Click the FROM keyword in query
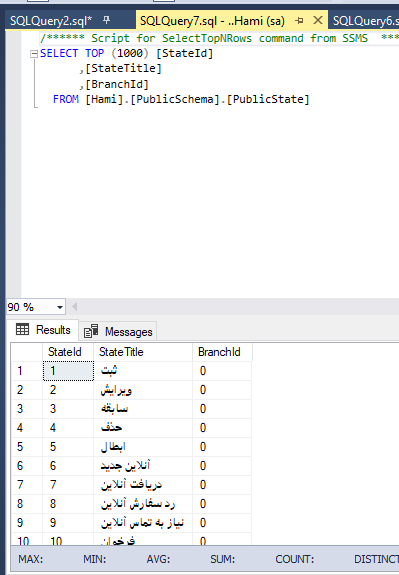399x575 pixels. tap(66, 99)
